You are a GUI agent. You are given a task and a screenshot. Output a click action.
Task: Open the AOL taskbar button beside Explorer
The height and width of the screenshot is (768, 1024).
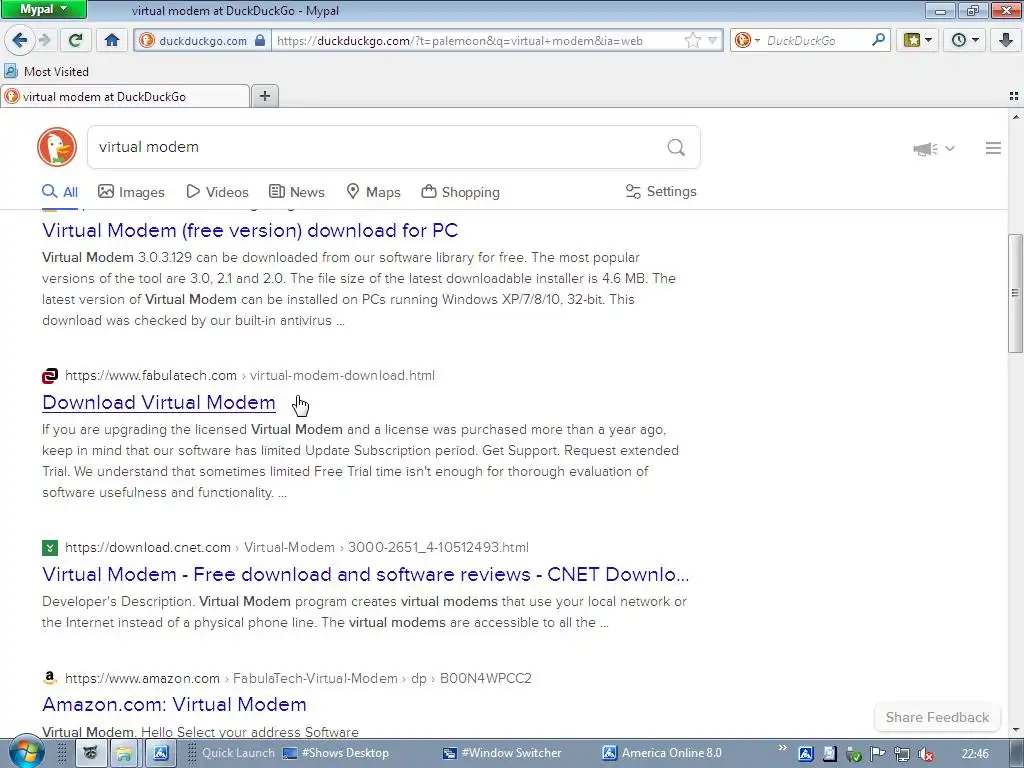tap(161, 753)
